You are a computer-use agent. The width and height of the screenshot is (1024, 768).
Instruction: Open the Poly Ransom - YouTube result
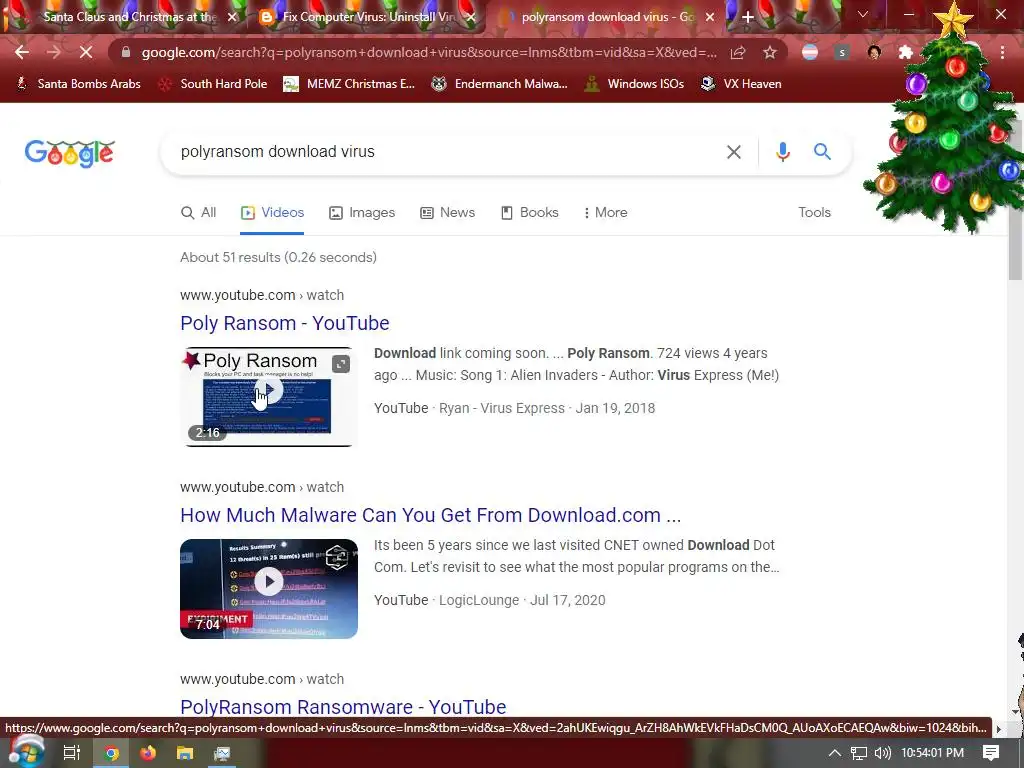[x=285, y=323]
